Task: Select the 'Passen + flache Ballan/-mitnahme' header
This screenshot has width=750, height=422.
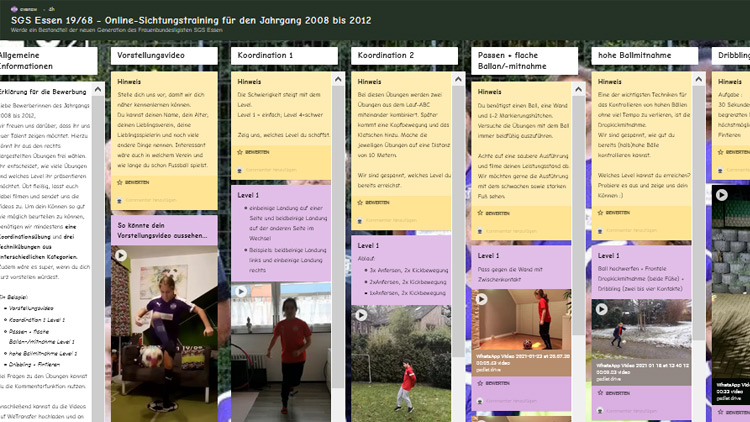Action: click(x=524, y=61)
